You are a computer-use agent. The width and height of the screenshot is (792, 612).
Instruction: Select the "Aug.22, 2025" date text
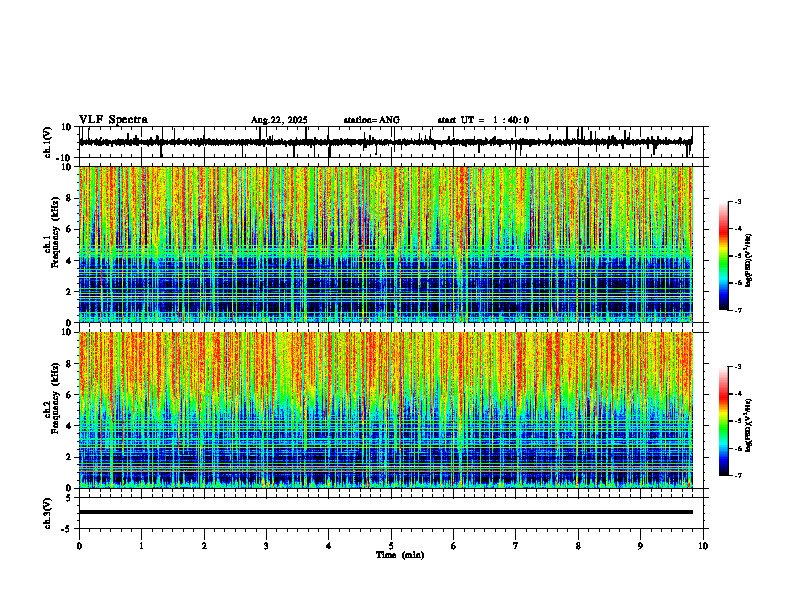click(x=279, y=120)
